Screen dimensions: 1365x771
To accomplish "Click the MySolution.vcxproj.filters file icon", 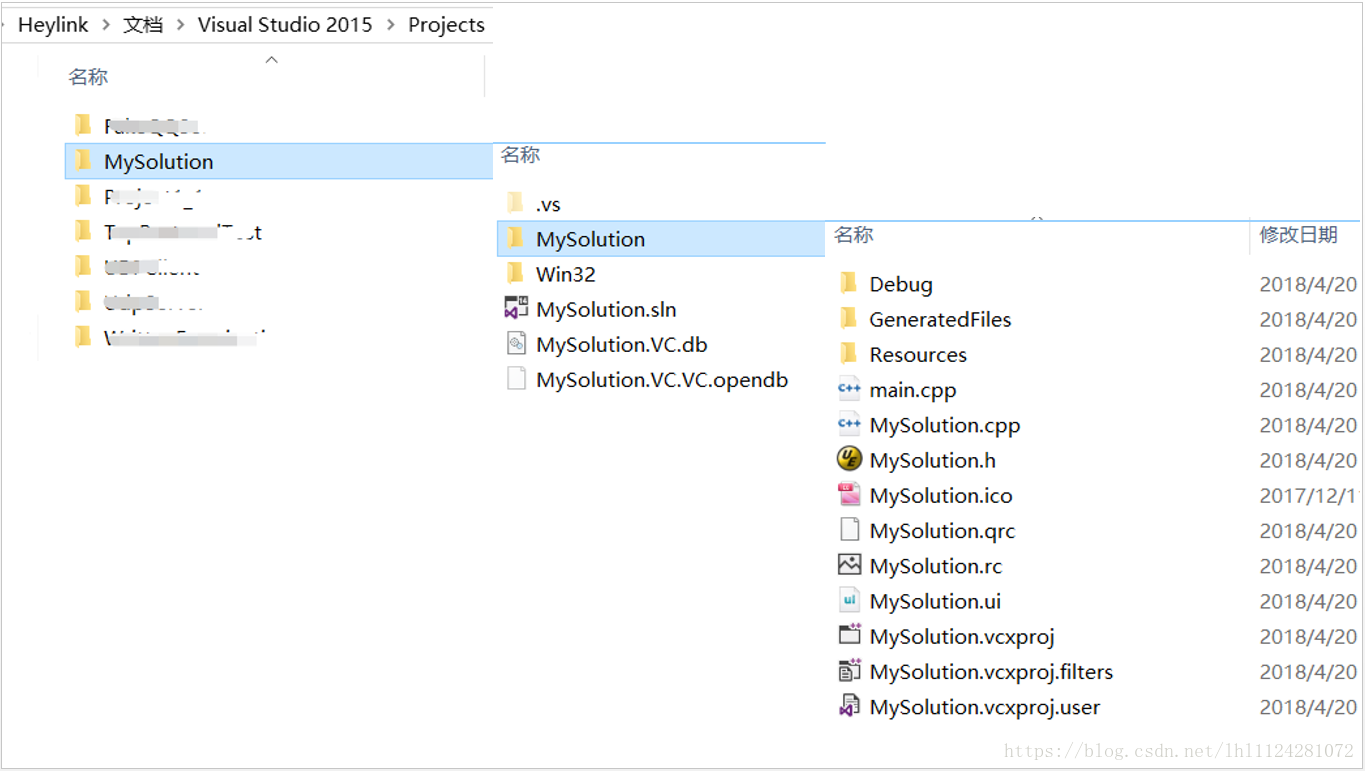I will coord(849,671).
